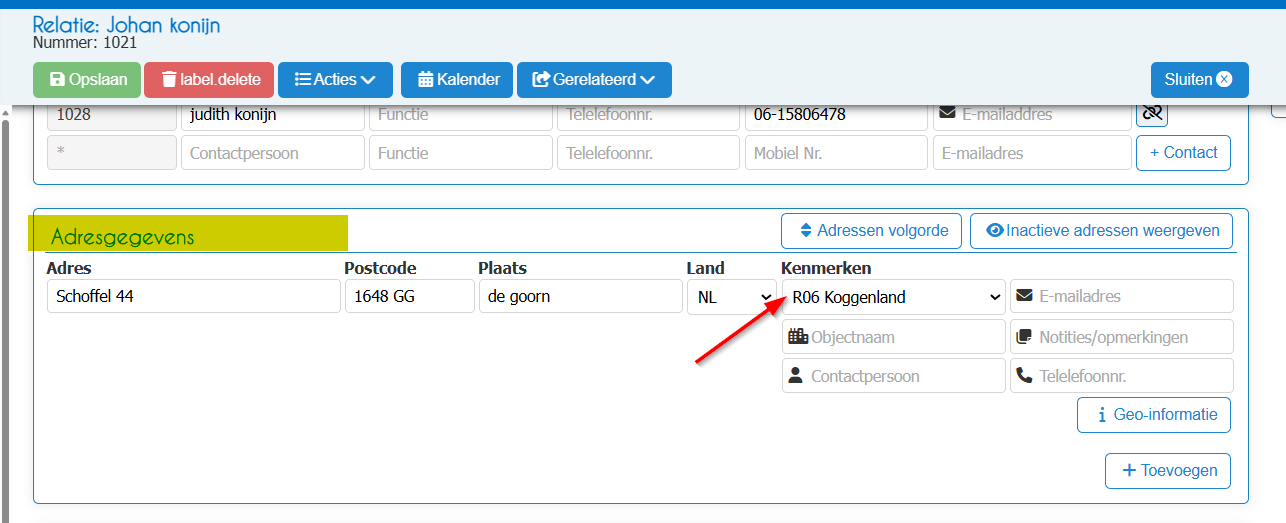
Task: Click the E-mailadres field in new contact row
Action: (1032, 153)
